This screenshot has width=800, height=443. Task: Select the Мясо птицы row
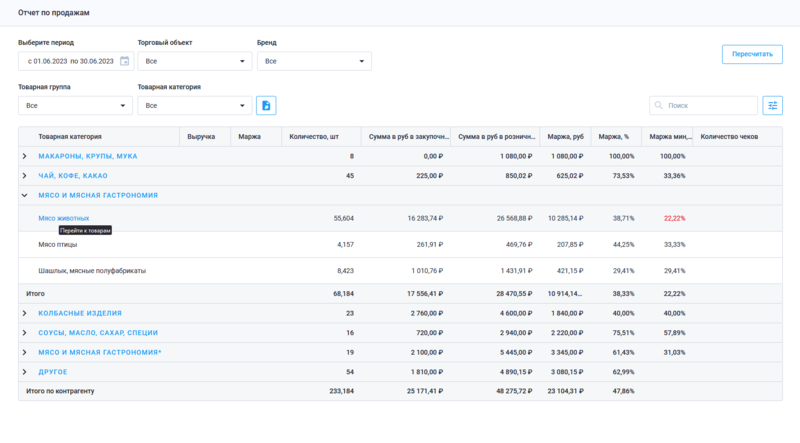(400, 244)
